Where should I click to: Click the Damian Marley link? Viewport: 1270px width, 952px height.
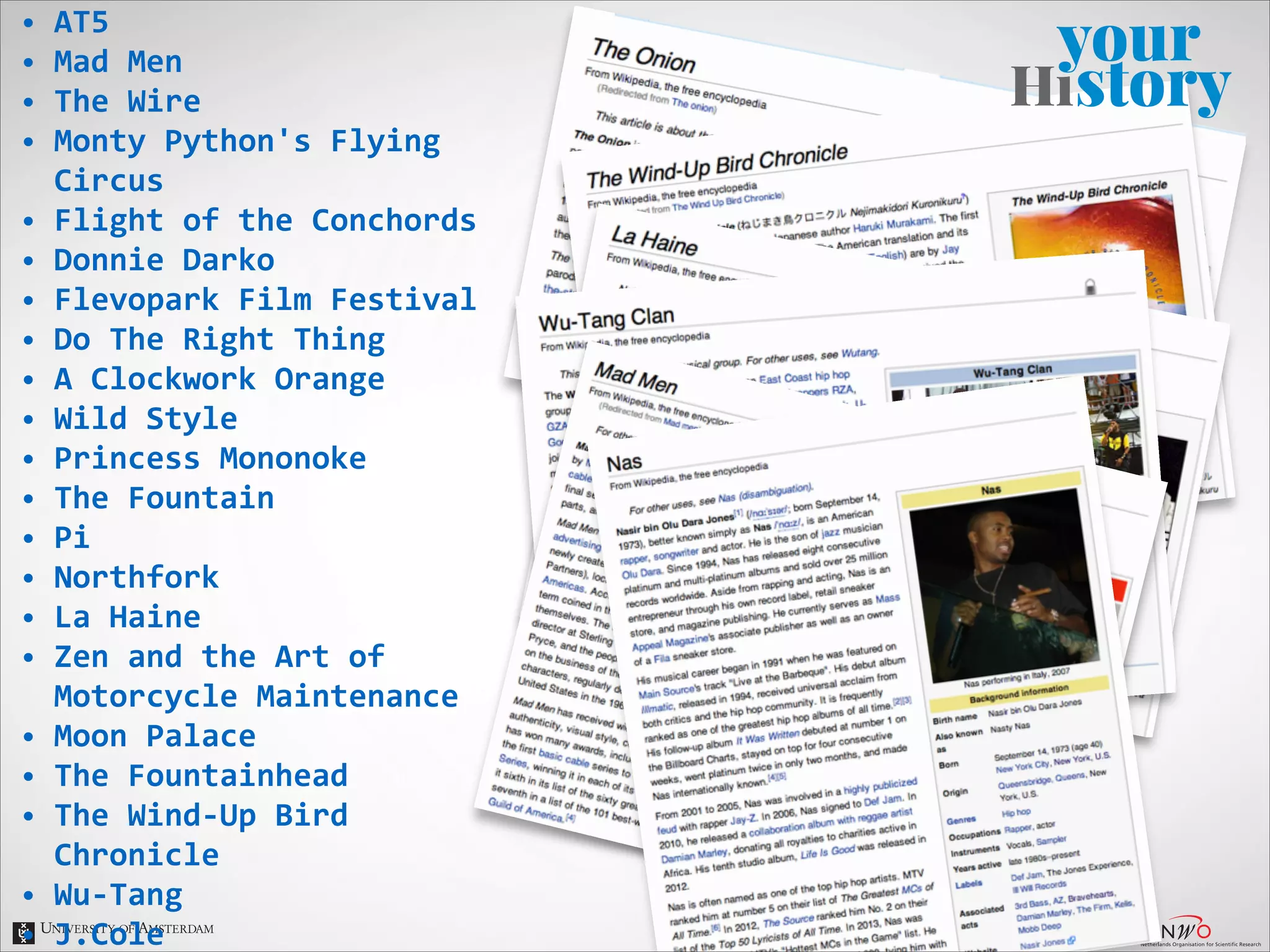tap(694, 855)
